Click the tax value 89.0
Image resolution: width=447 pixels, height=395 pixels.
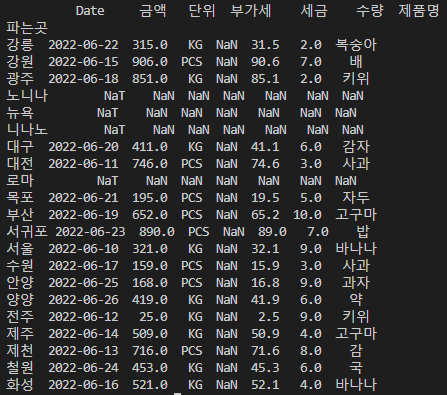272,232
